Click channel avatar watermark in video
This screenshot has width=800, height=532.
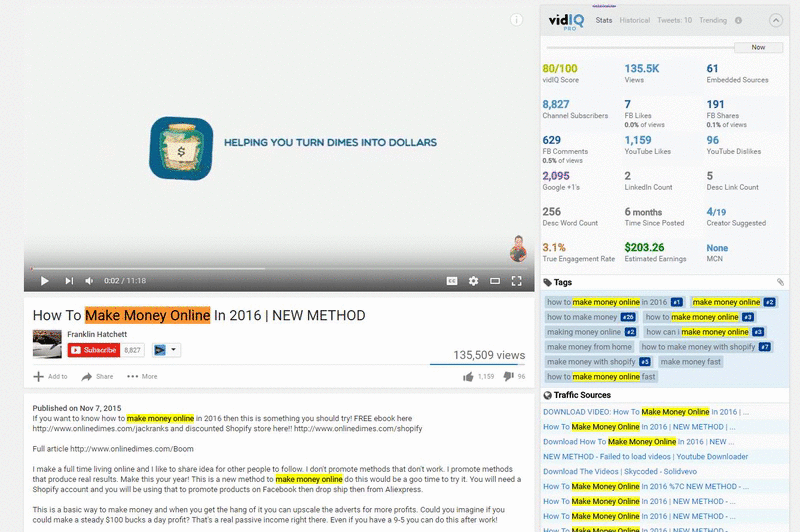click(x=518, y=249)
